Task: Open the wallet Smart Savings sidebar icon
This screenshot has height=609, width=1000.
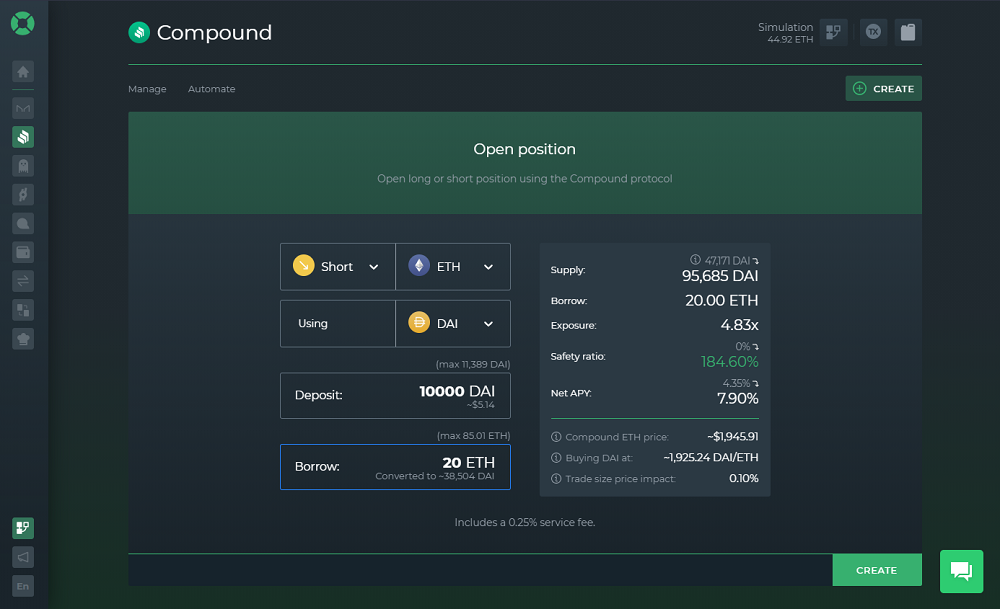Action: (23, 253)
